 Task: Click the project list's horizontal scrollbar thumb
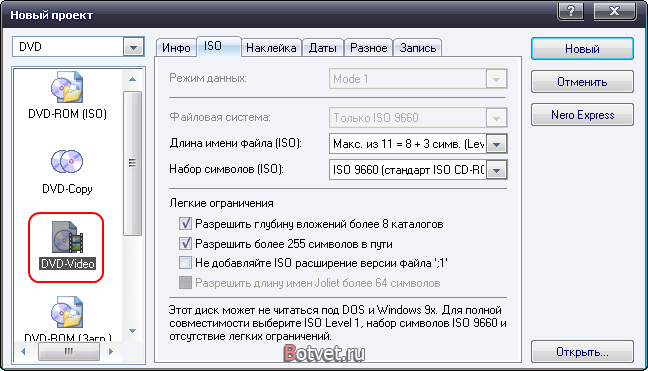click(69, 352)
